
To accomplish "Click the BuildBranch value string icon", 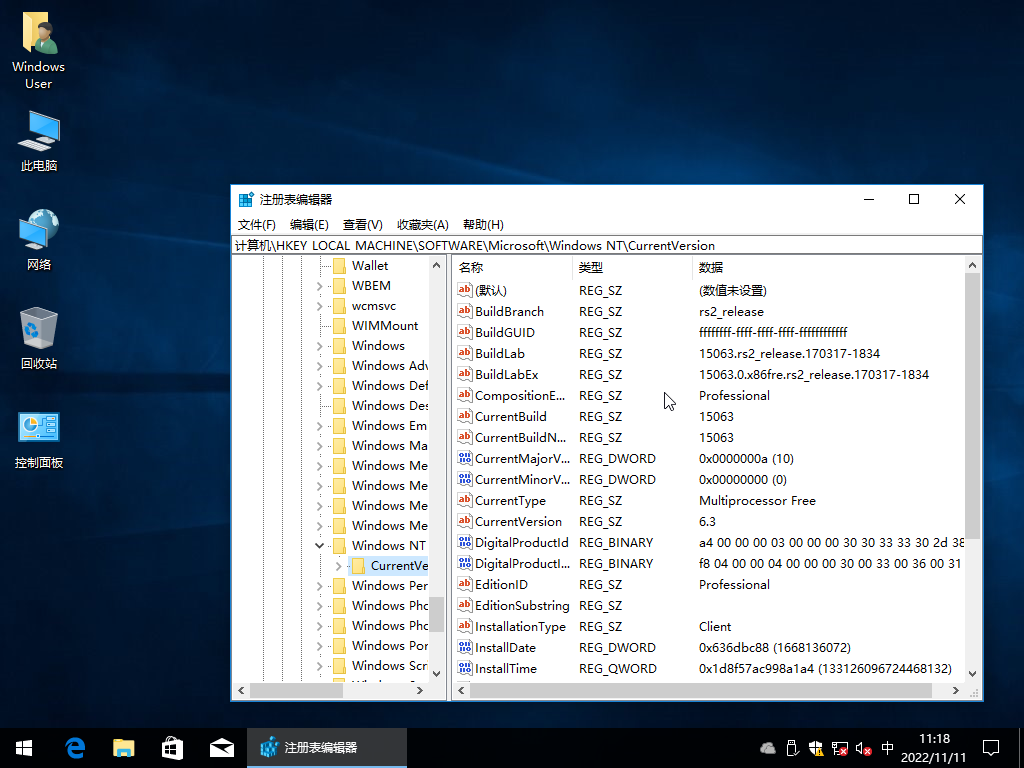I will pos(465,311).
